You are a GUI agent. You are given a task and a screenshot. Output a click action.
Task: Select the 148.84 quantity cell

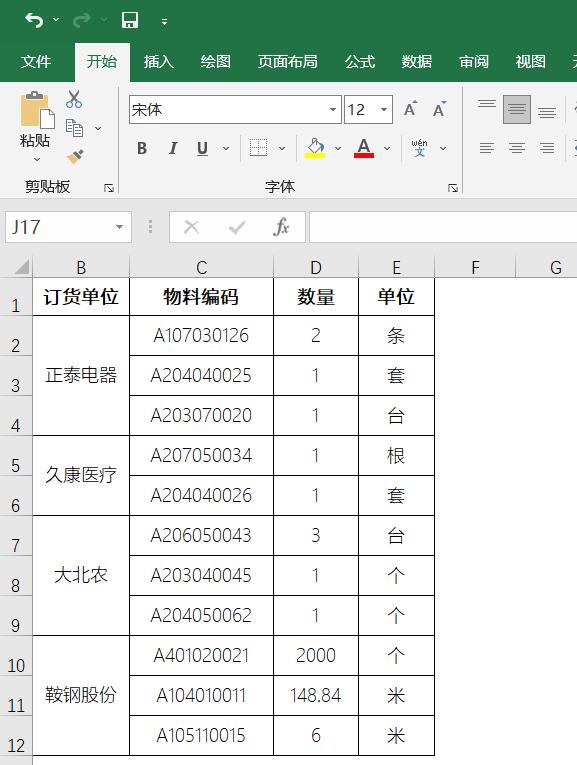point(316,696)
